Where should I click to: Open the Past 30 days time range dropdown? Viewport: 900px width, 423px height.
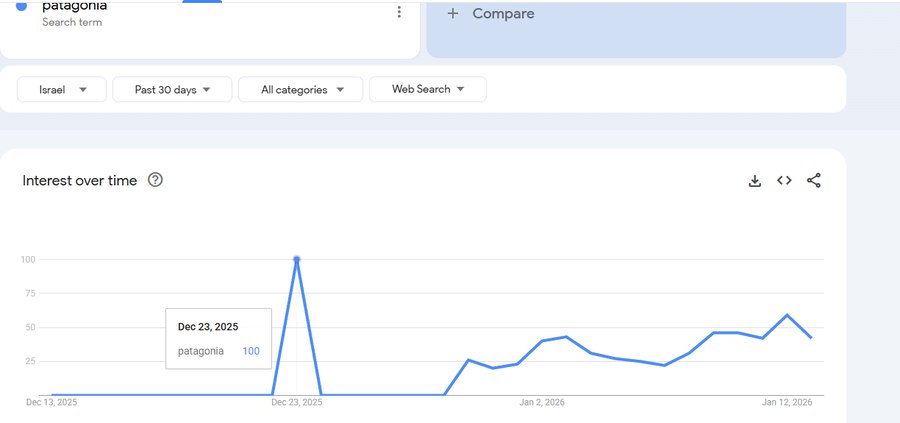click(172, 90)
